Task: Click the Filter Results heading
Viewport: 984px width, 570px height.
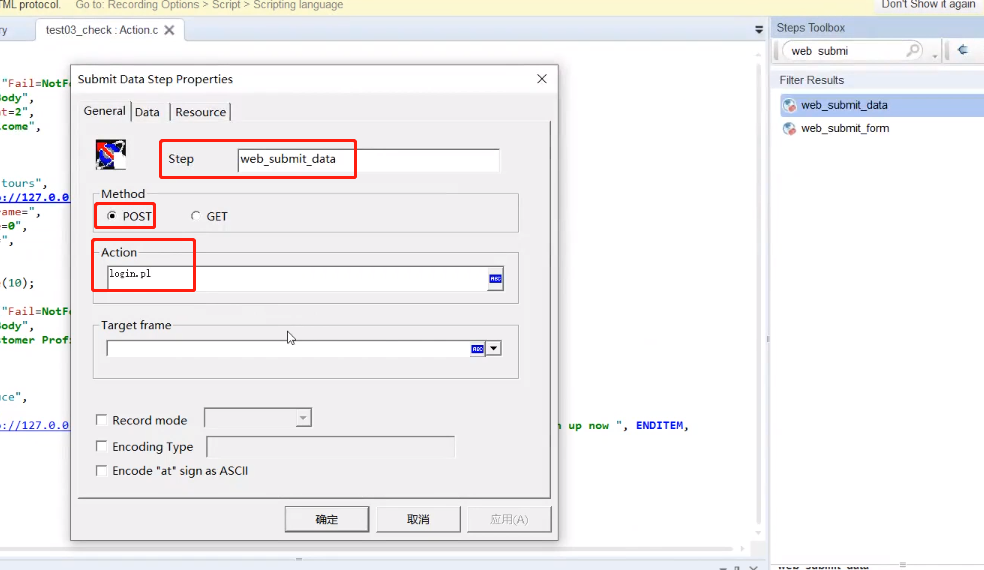Action: 811,80
